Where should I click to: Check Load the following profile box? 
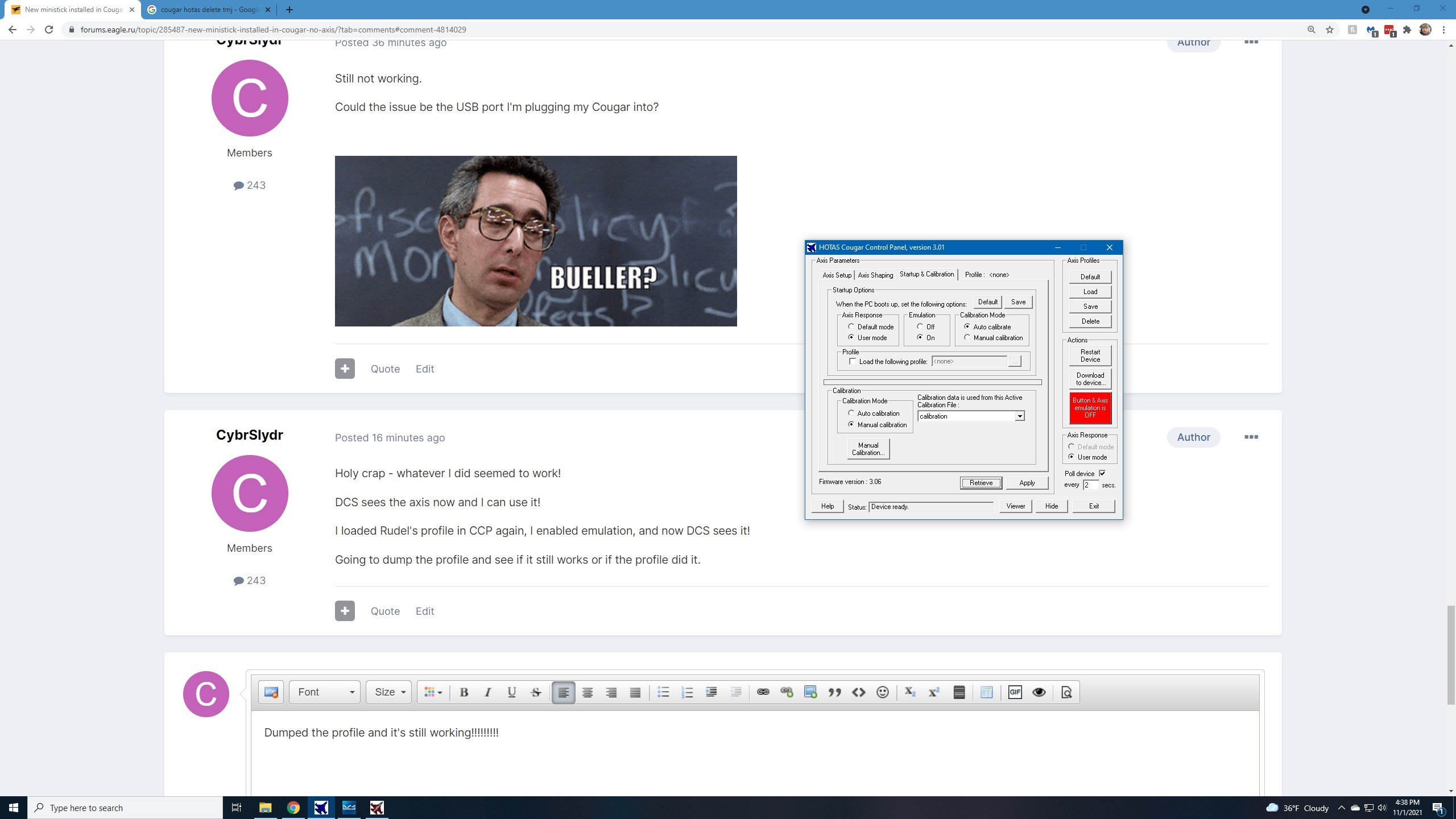click(853, 361)
